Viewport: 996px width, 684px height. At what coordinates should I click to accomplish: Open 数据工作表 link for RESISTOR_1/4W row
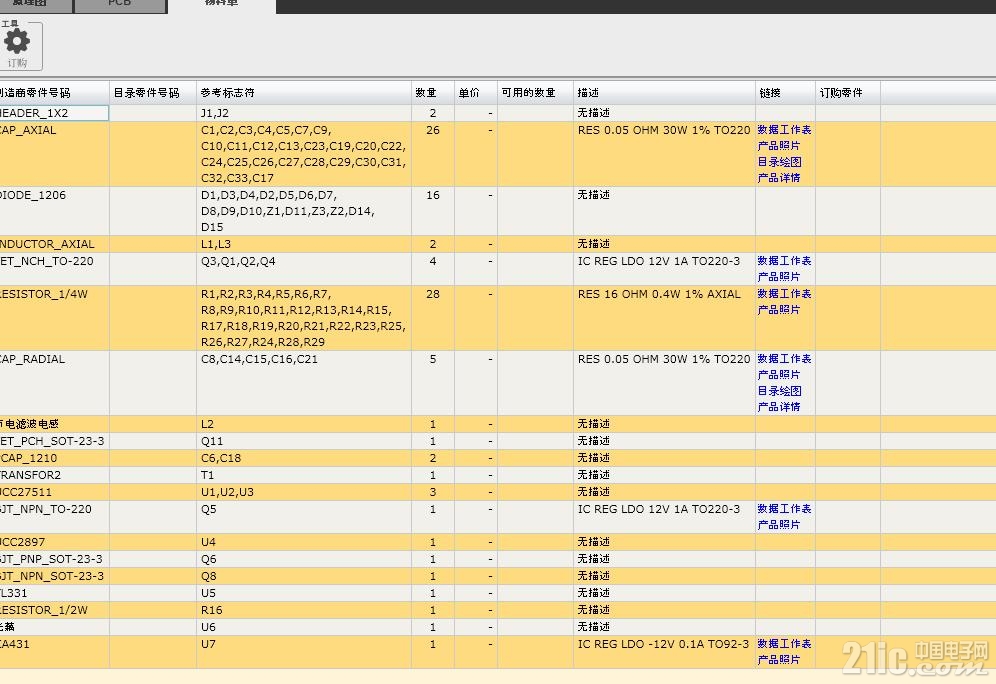[784, 294]
